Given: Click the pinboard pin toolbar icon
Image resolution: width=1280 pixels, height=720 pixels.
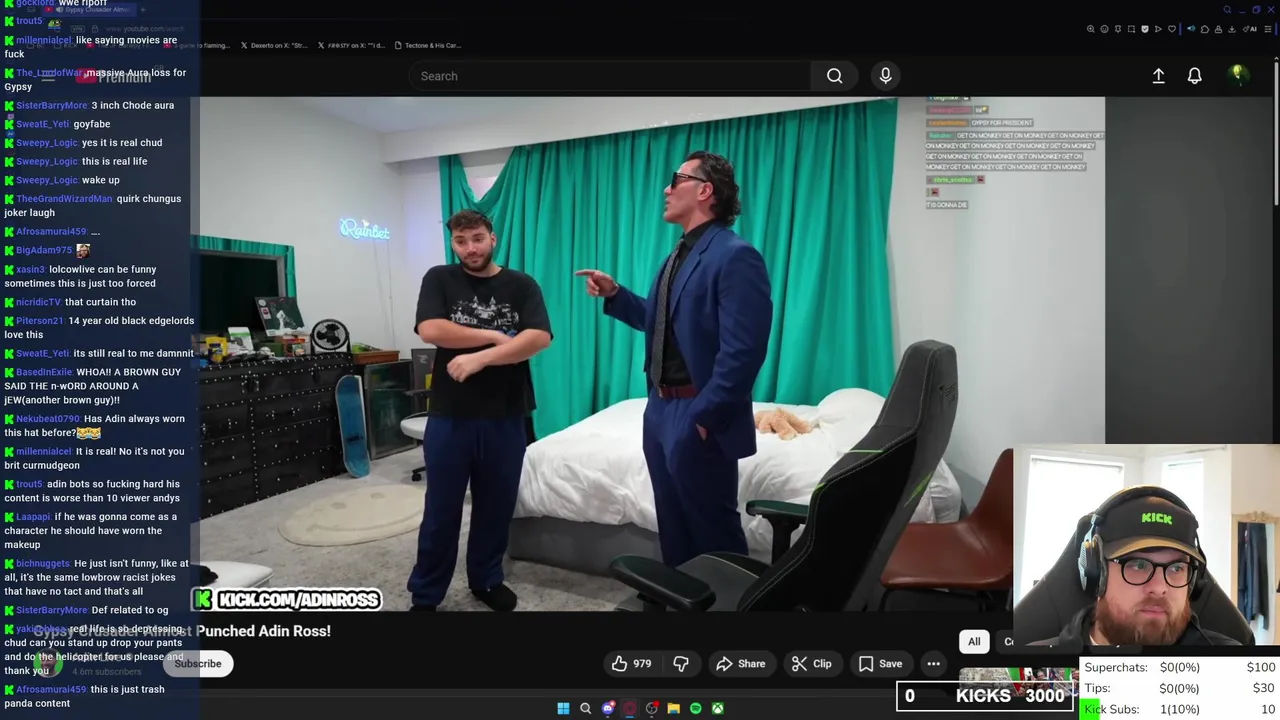Looking at the screenshot, I should pyautogui.click(x=1118, y=29).
